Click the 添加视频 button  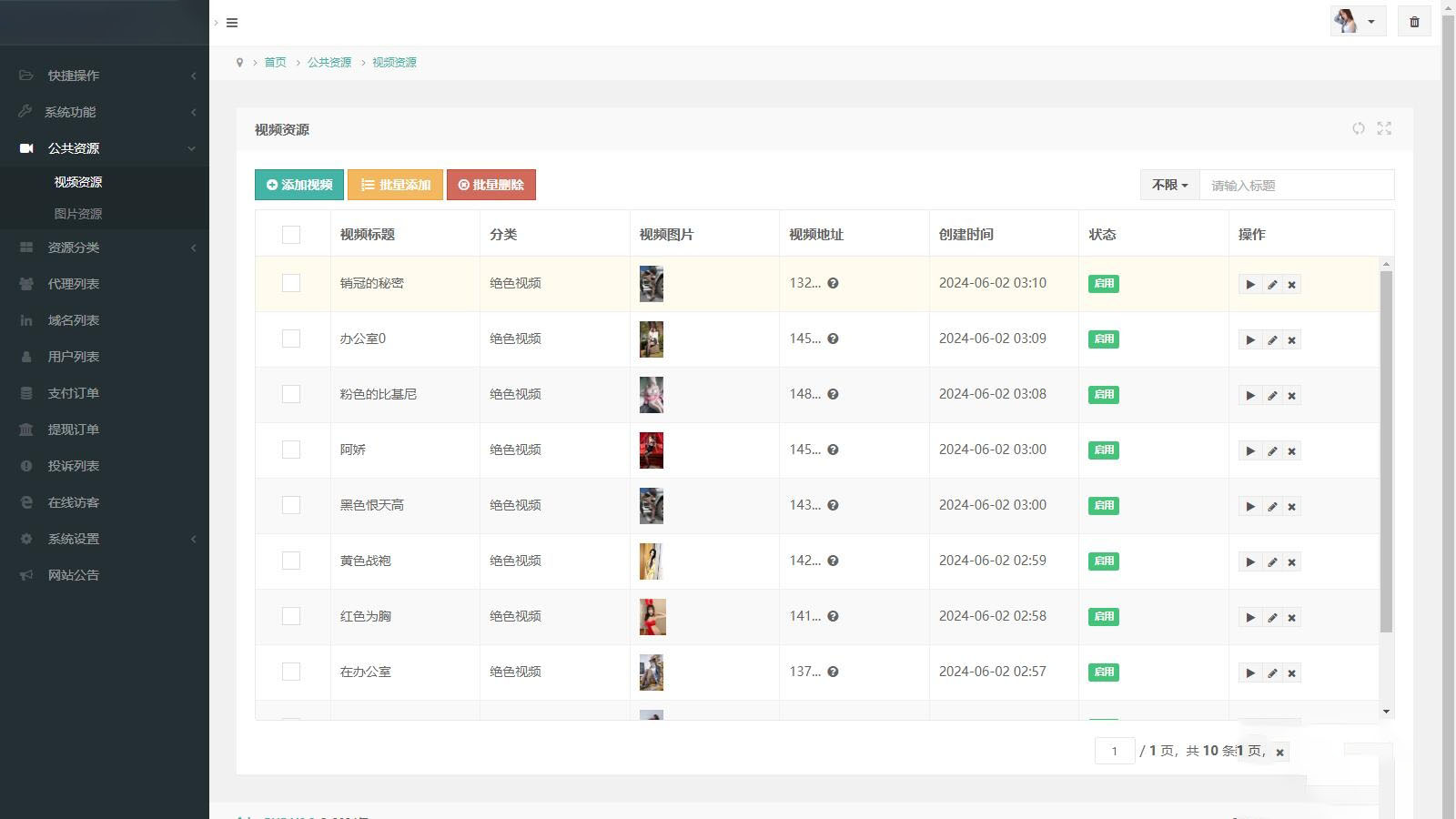[299, 185]
